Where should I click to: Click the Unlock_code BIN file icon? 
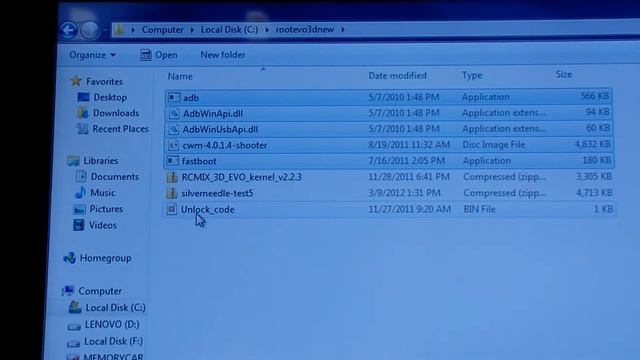click(172, 209)
